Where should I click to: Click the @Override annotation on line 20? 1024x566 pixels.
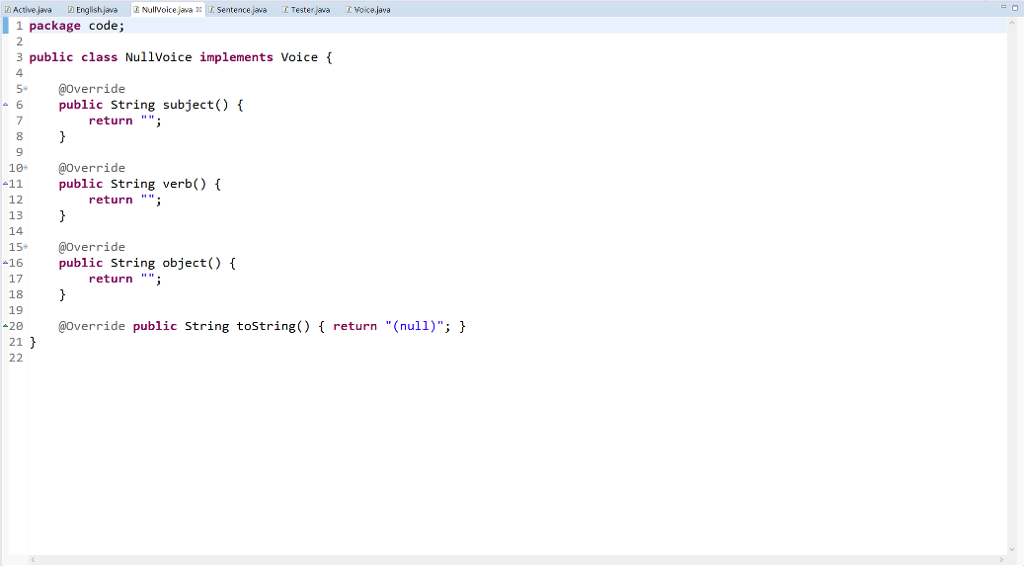point(91,326)
